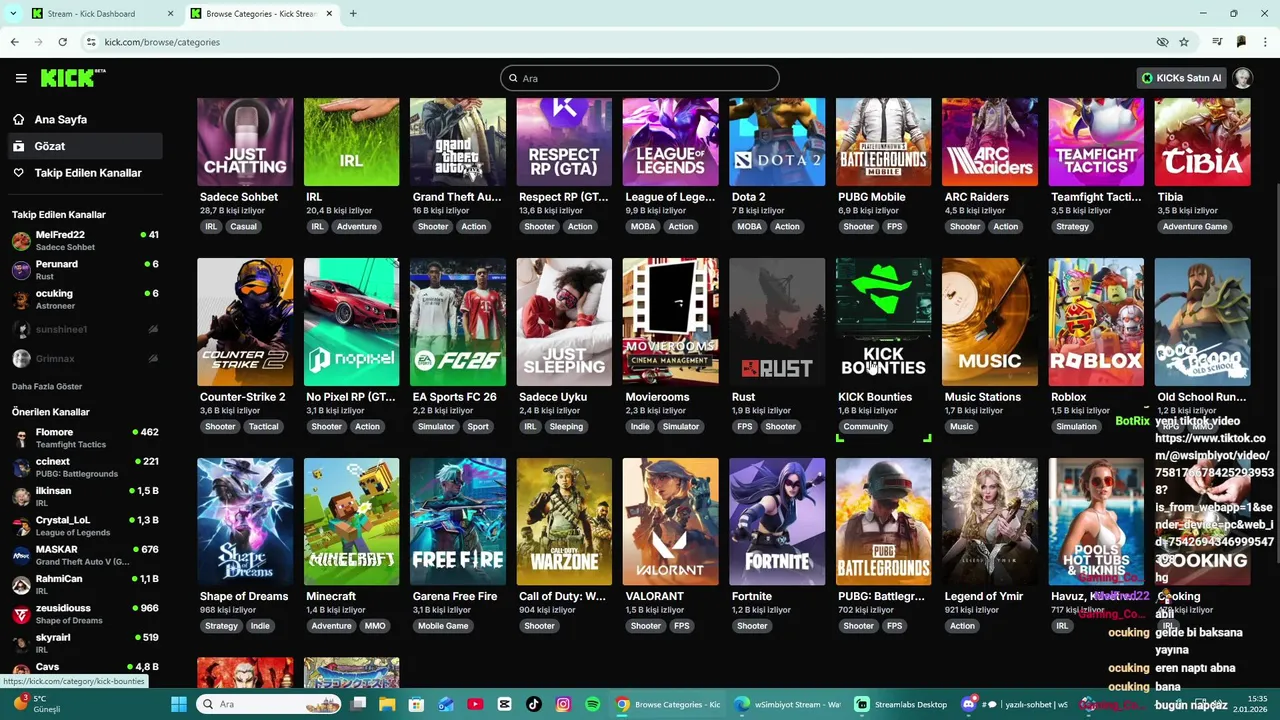The height and width of the screenshot is (720, 1280).
Task: Open Takip Edilen Kanallar in sidebar
Action: 85,173
